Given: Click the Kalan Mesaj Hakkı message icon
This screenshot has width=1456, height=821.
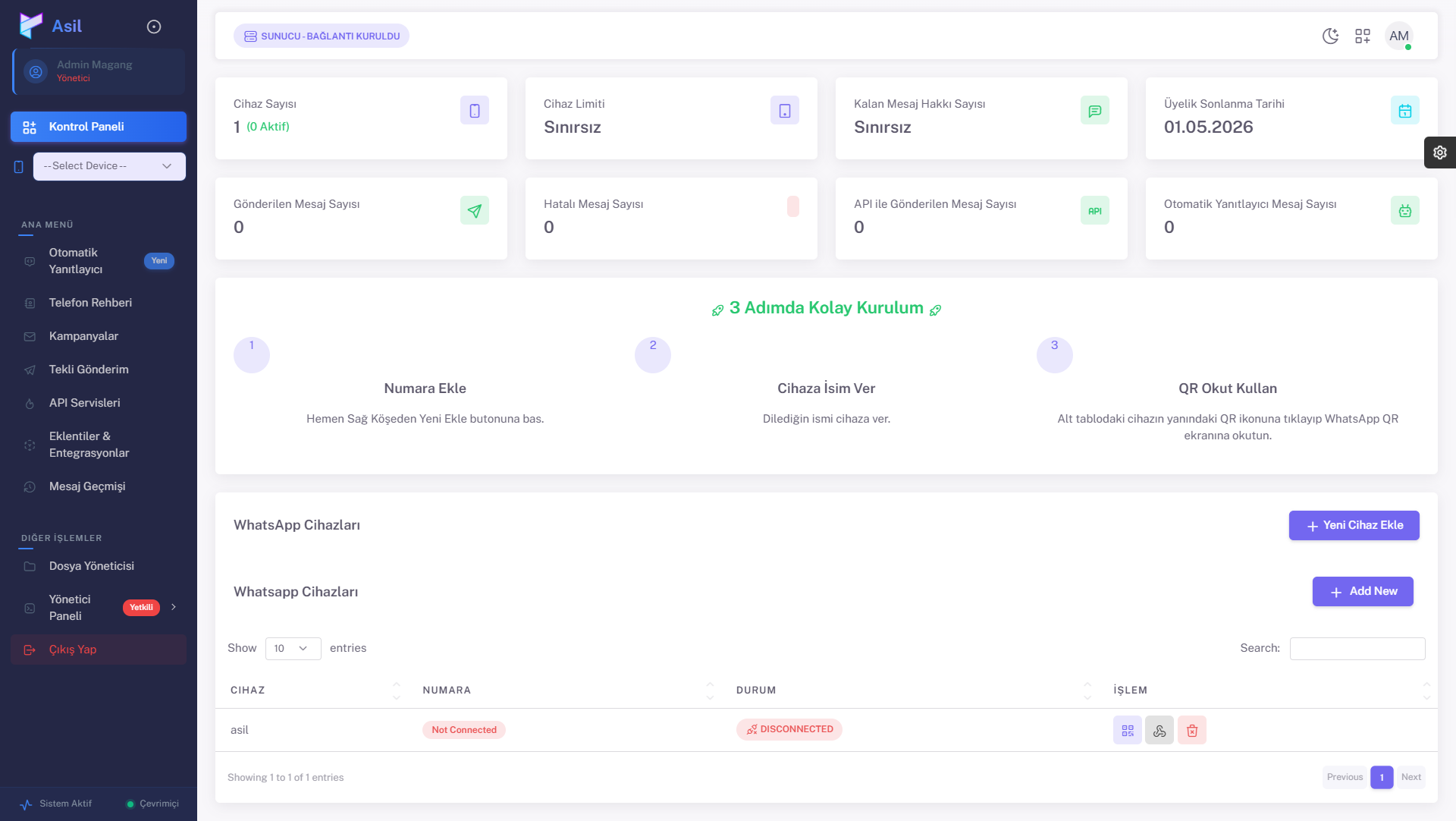Looking at the screenshot, I should click(1095, 111).
